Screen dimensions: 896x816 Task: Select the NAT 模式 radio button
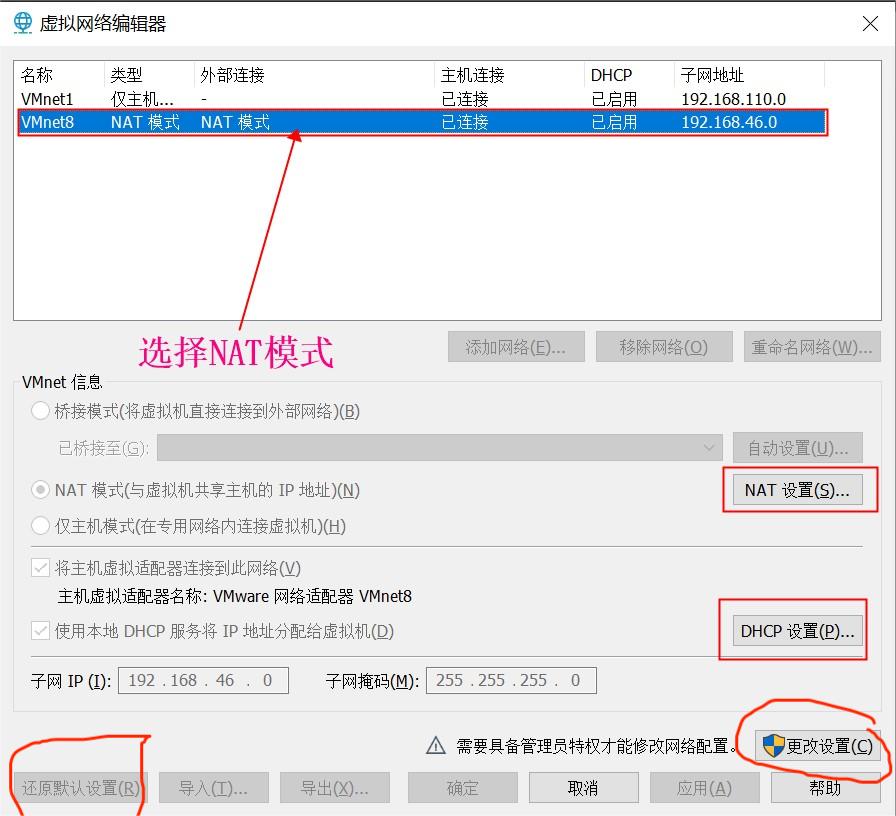coord(40,490)
